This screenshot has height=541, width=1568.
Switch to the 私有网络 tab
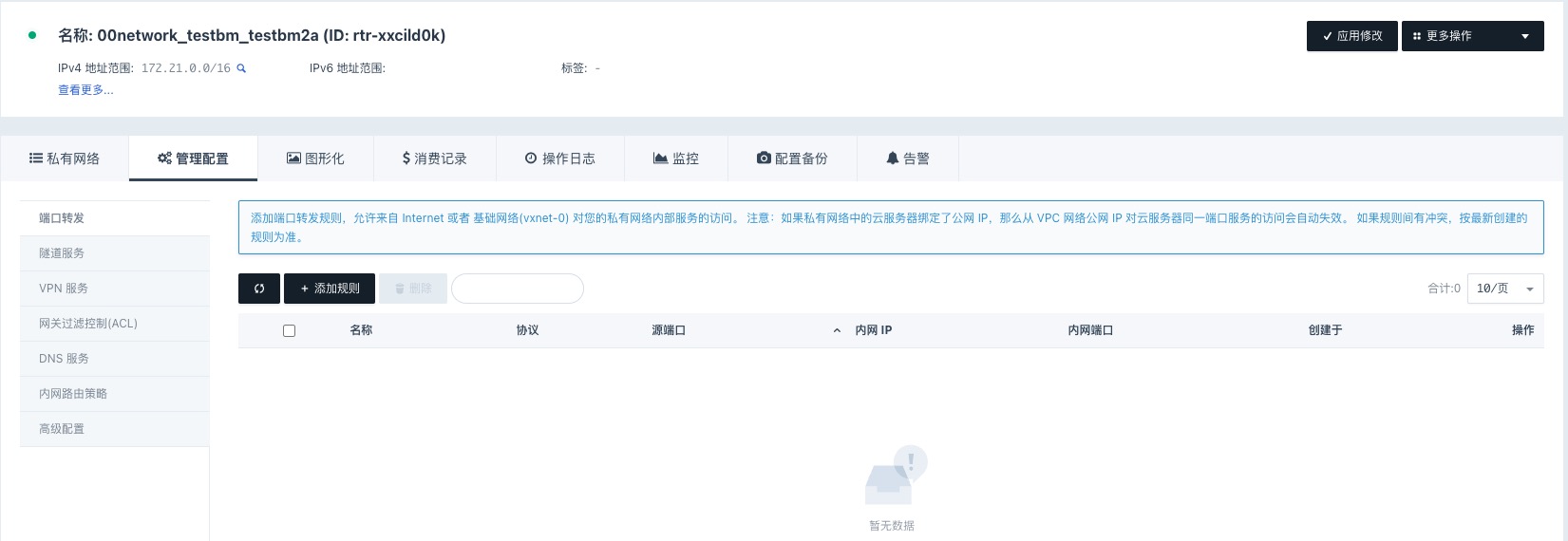(65, 159)
